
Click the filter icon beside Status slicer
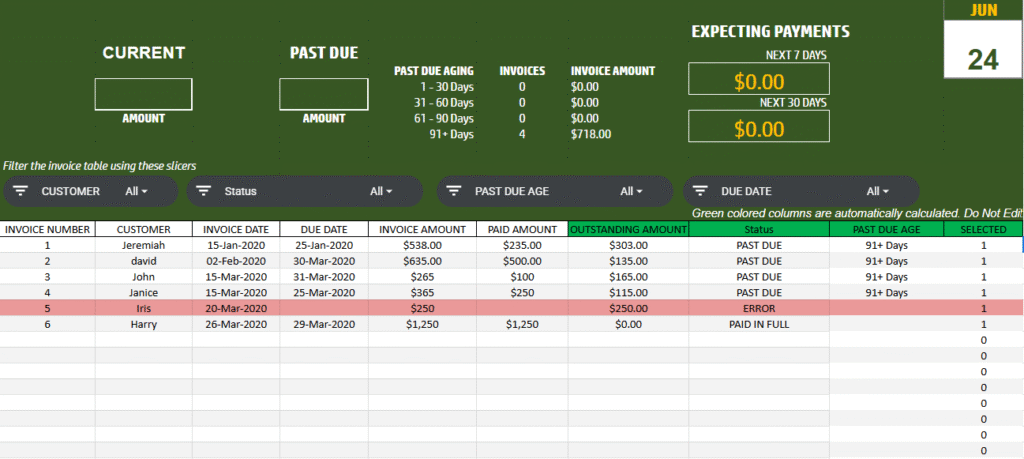click(x=204, y=191)
